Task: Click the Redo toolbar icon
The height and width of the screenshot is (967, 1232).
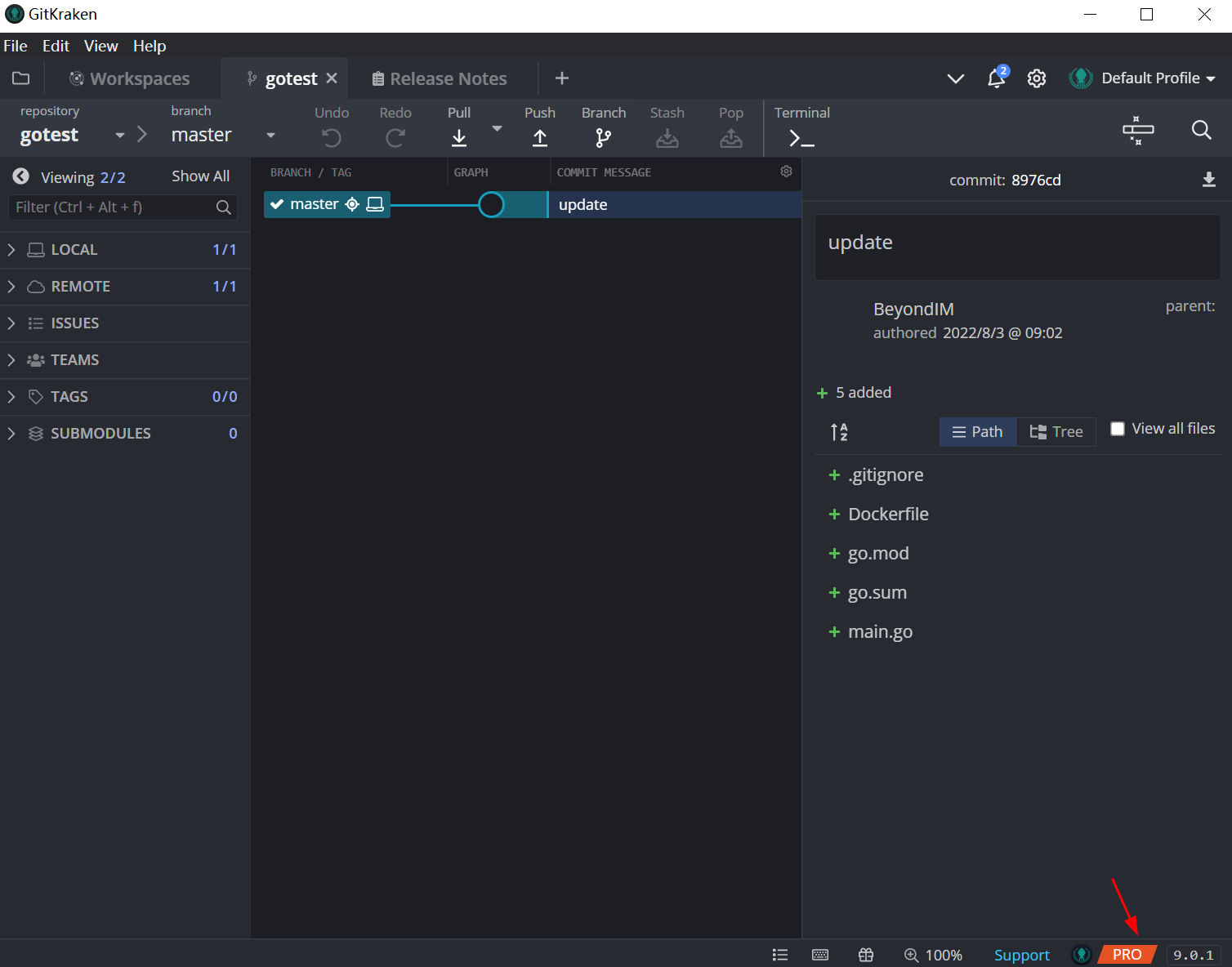Action: click(x=395, y=138)
